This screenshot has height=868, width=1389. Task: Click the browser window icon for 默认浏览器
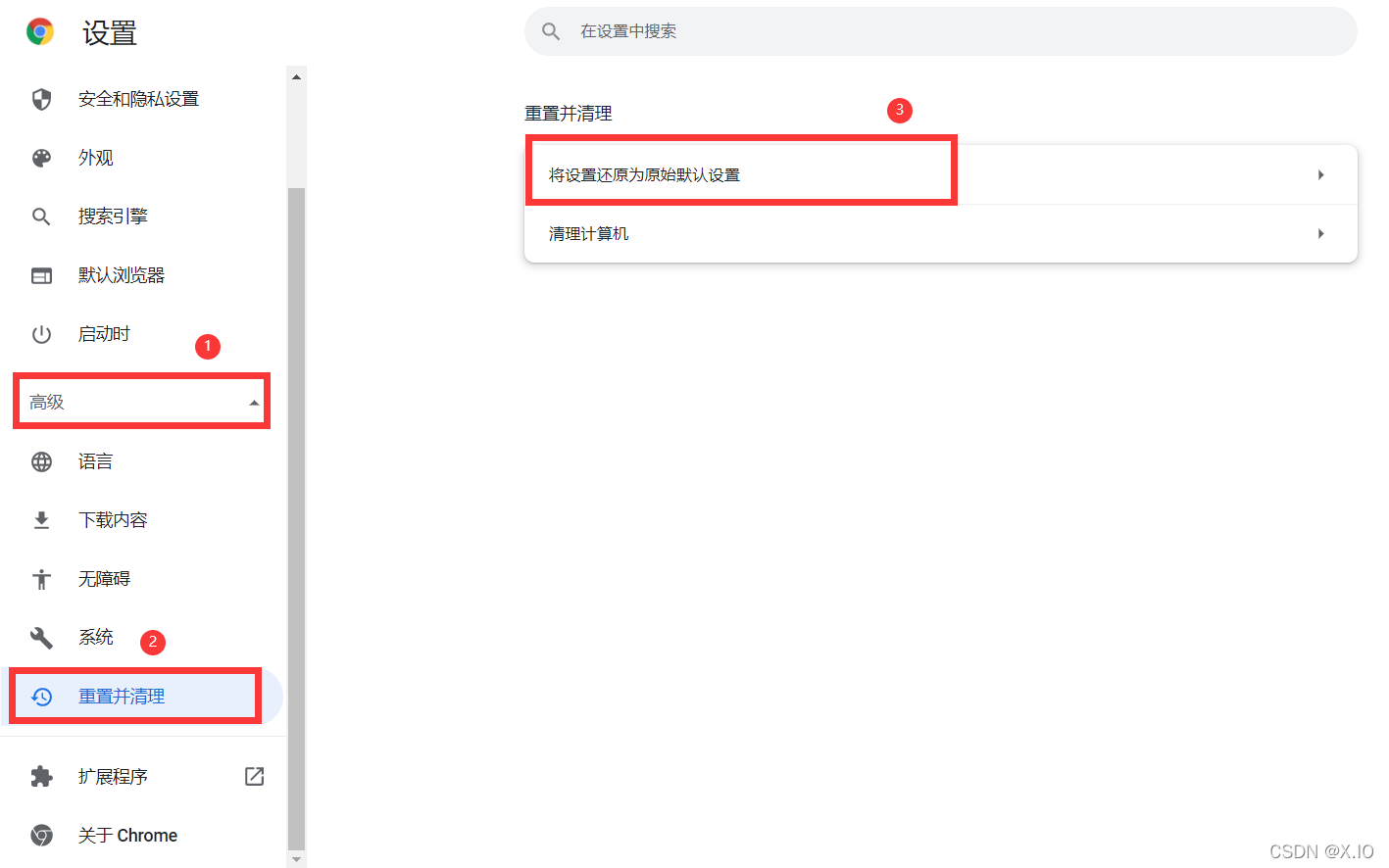point(41,275)
